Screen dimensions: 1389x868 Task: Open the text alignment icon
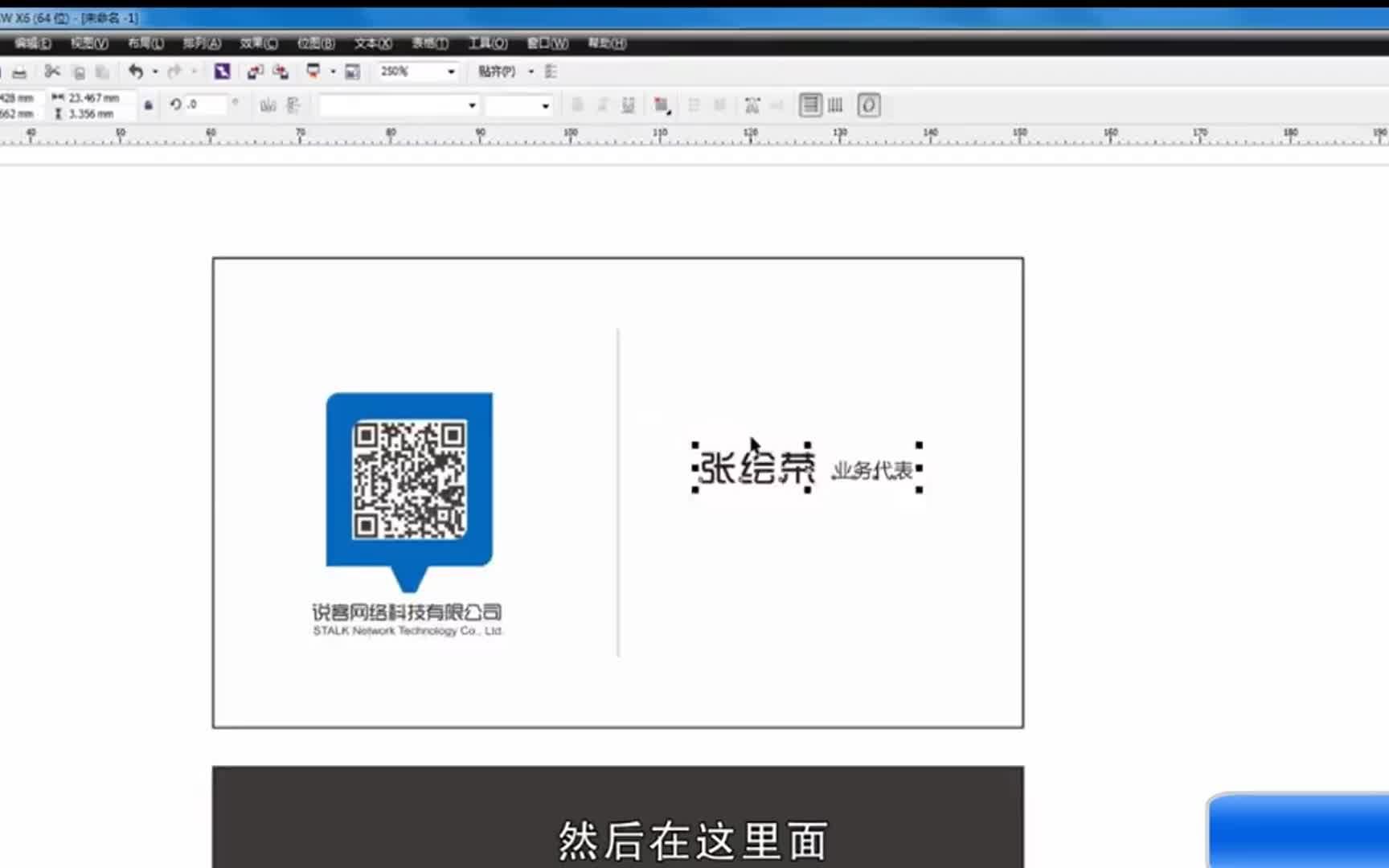click(662, 105)
